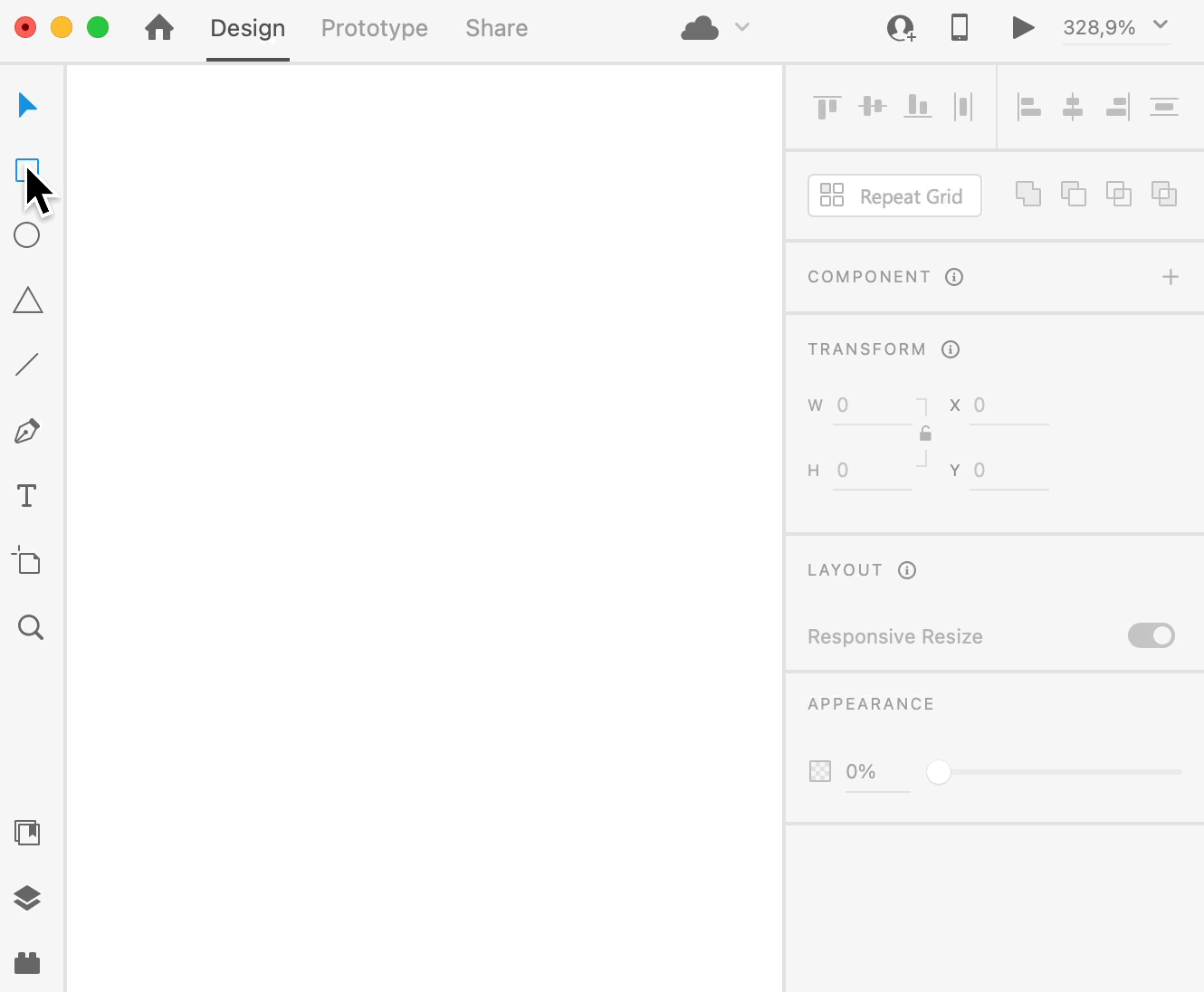The width and height of the screenshot is (1204, 992).
Task: Open the Libraries panel icon
Action: pos(28,833)
